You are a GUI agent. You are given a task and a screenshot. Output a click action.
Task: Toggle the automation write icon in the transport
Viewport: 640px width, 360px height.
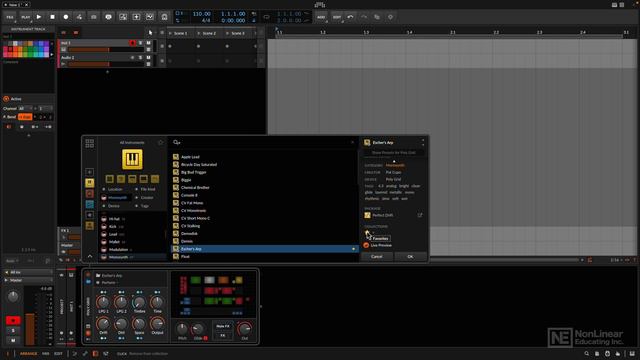click(x=79, y=17)
